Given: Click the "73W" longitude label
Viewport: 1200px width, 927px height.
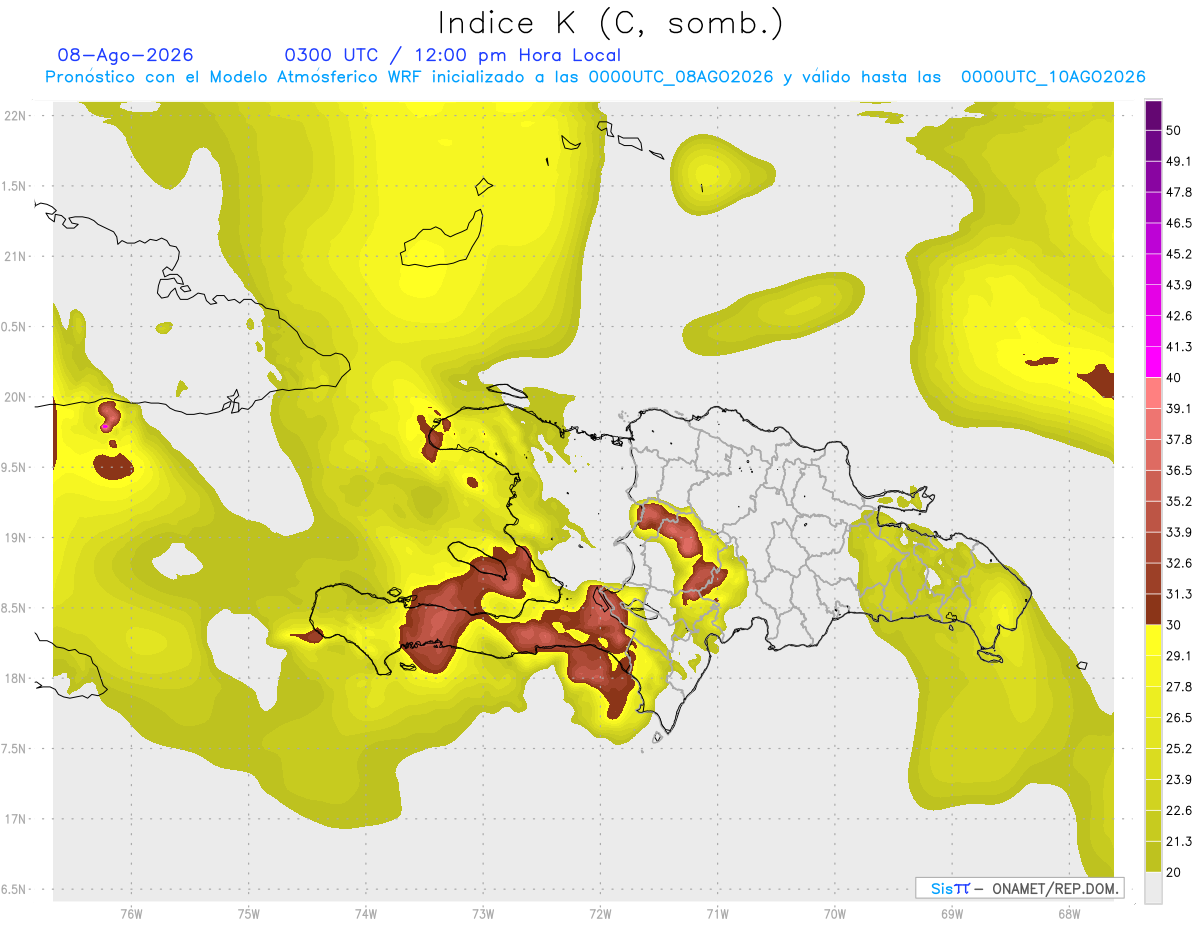Looking at the screenshot, I should (x=483, y=913).
